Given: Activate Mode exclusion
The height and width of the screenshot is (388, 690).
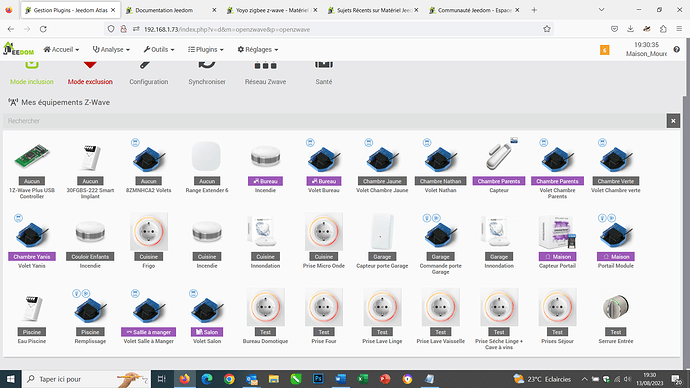Looking at the screenshot, I should (90, 74).
